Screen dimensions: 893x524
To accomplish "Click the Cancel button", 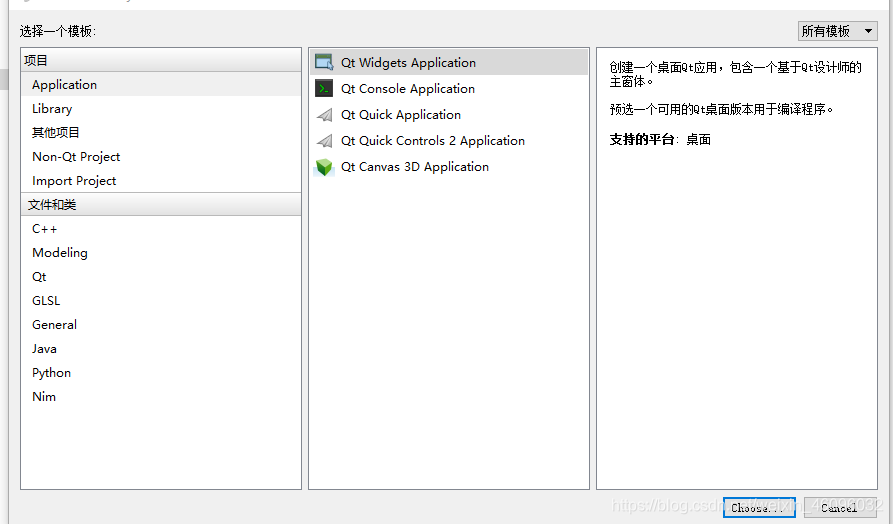I will [839, 507].
